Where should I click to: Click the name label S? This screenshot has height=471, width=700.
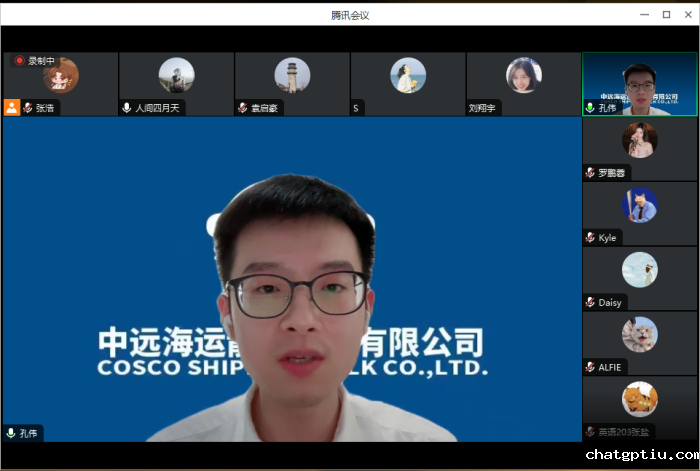click(356, 108)
